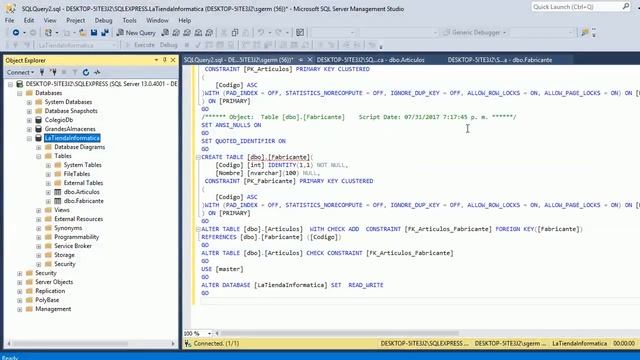
Task: Select the Views folder in tree
Action: coord(62,210)
